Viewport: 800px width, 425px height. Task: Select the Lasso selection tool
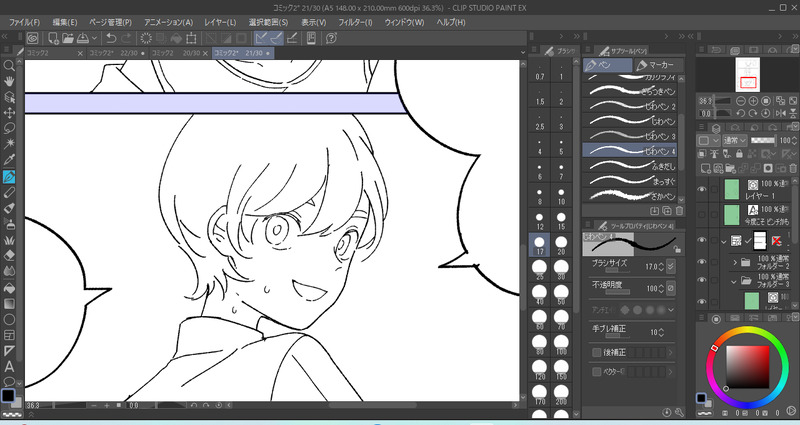click(x=9, y=129)
